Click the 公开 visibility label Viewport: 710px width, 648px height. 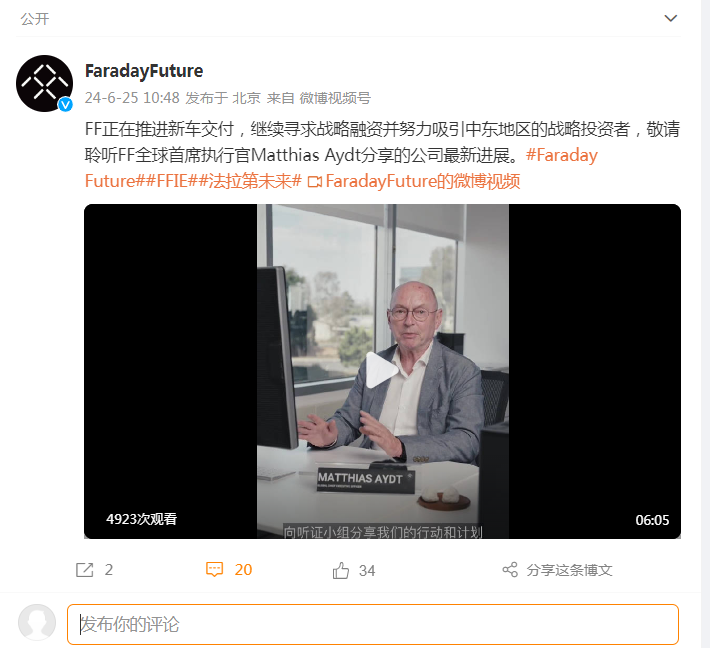pos(35,19)
